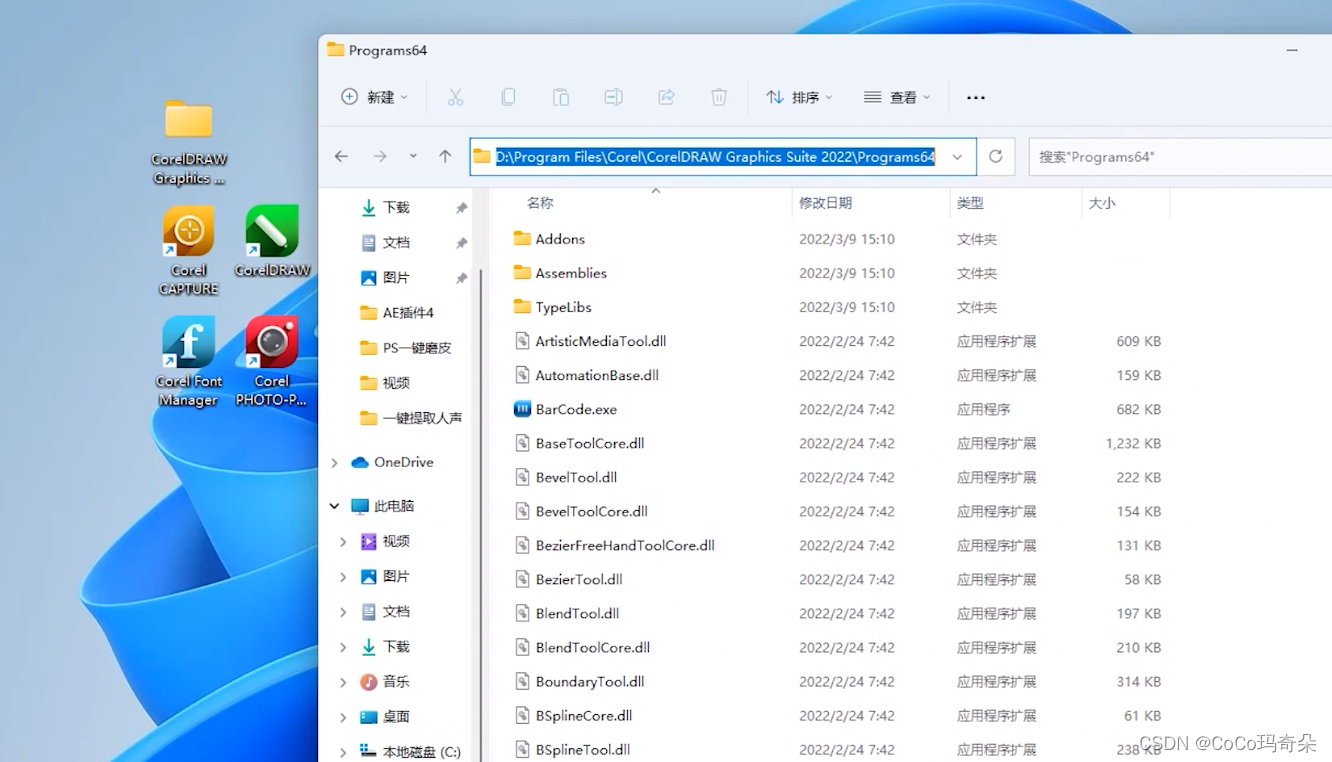Screen dimensions: 1332x762
Task: Open quick access 下载 folder
Action: (397, 207)
